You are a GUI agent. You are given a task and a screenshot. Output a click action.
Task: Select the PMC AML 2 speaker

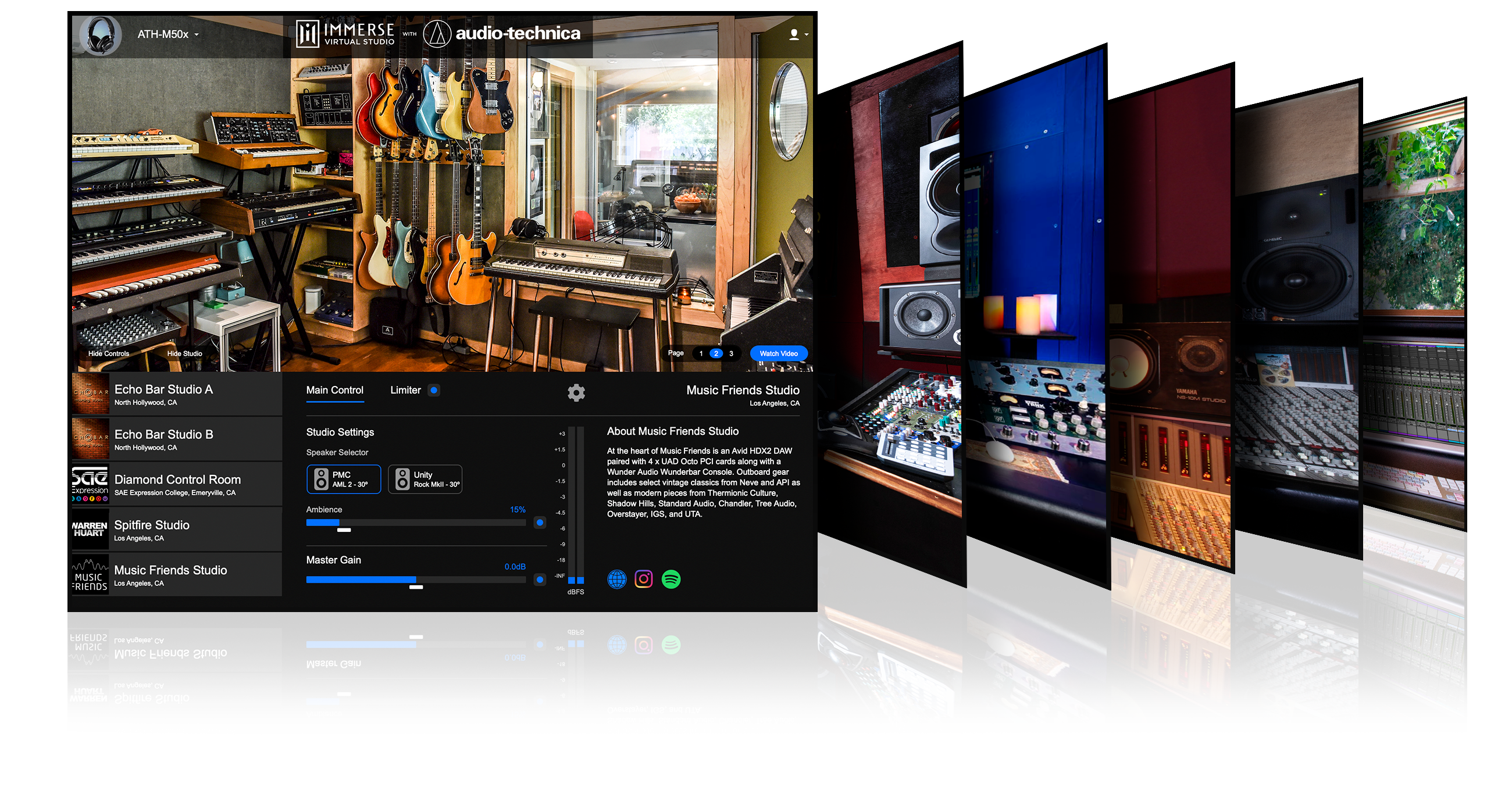343,480
